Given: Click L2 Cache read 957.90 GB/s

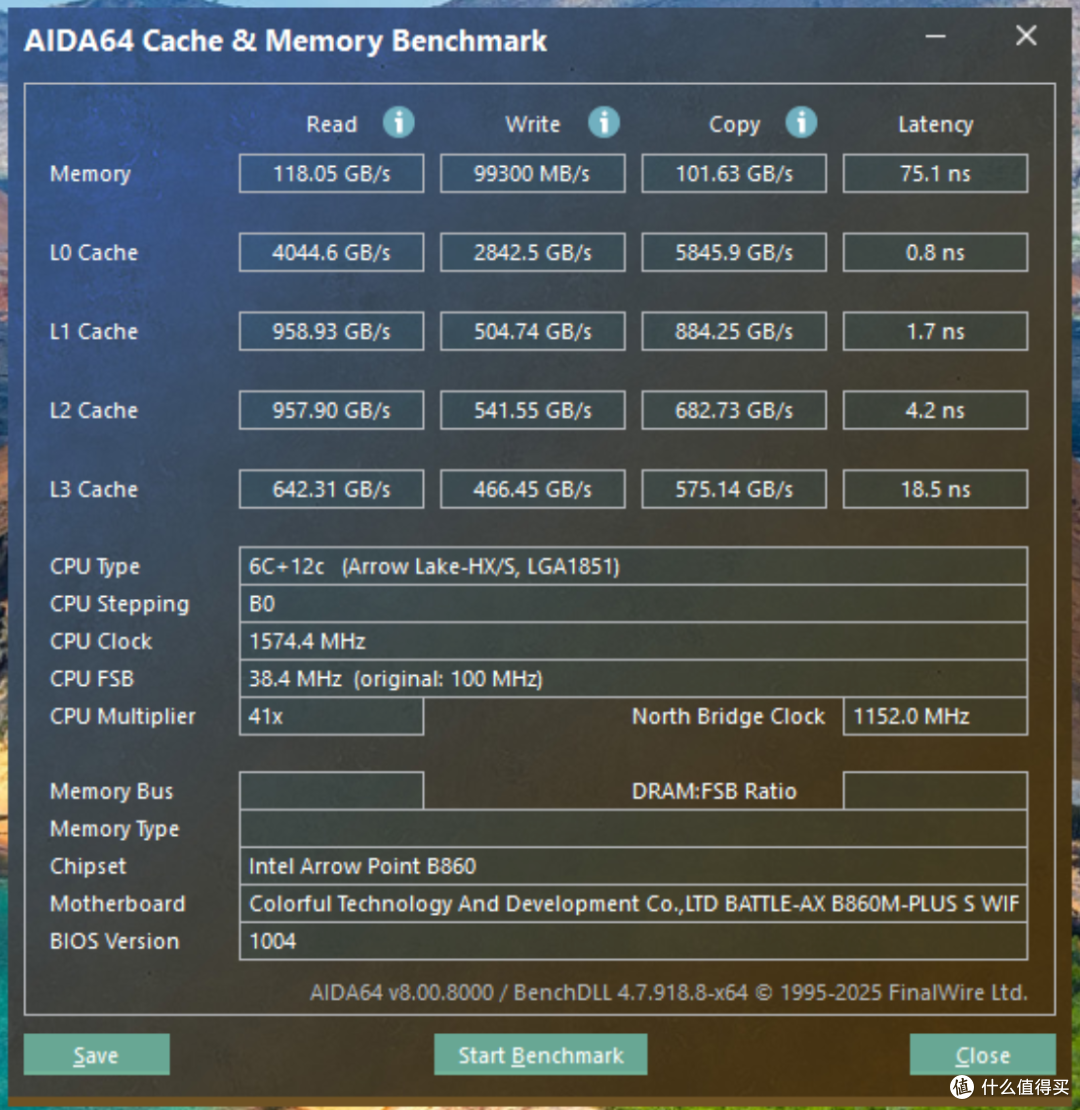Looking at the screenshot, I should pyautogui.click(x=331, y=410).
